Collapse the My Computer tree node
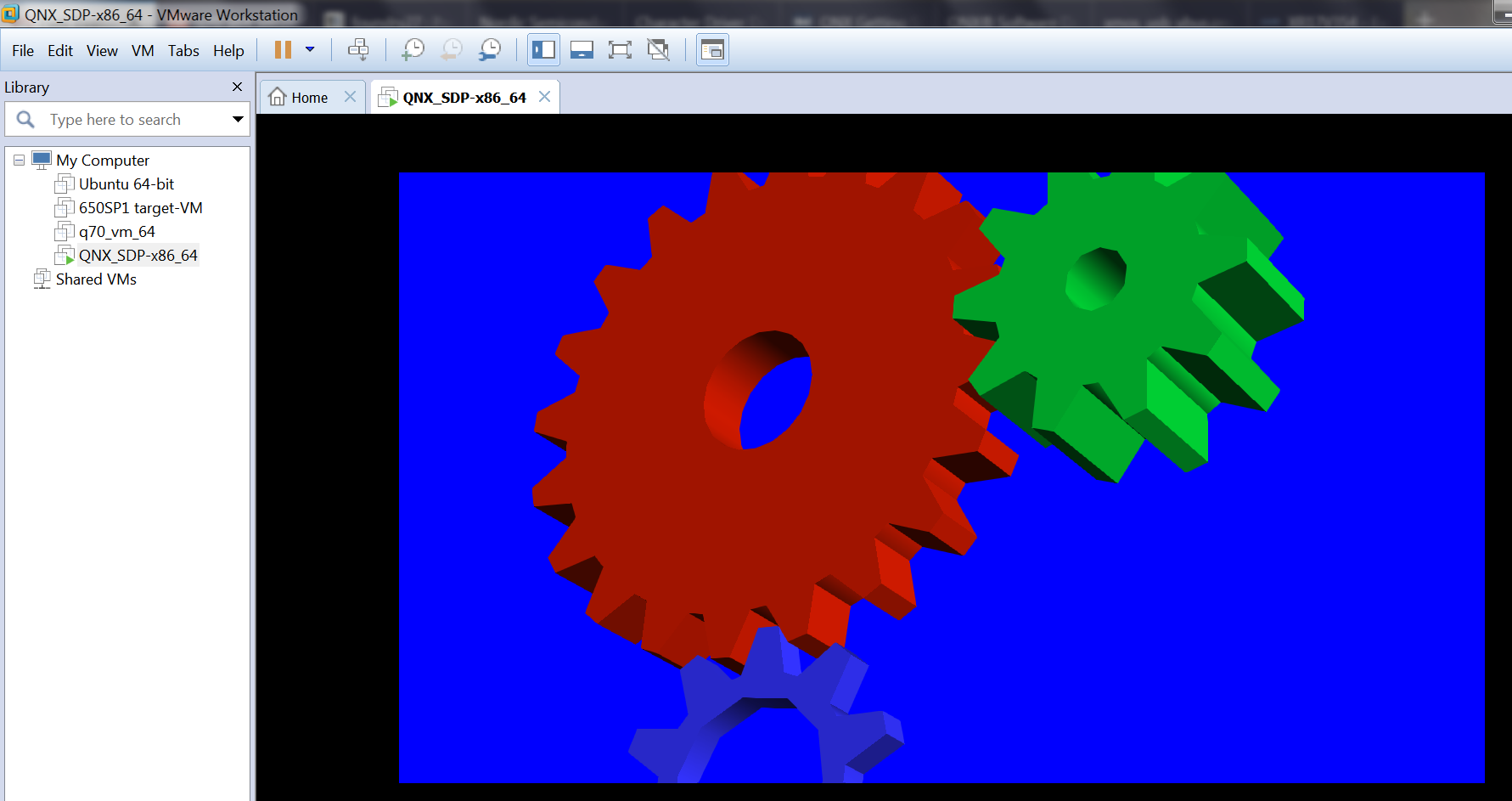The image size is (1512, 801). tap(19, 160)
